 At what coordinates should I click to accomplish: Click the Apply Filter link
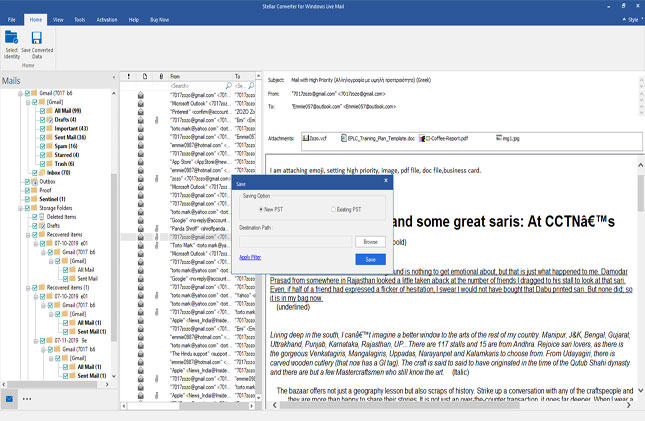(x=250, y=257)
